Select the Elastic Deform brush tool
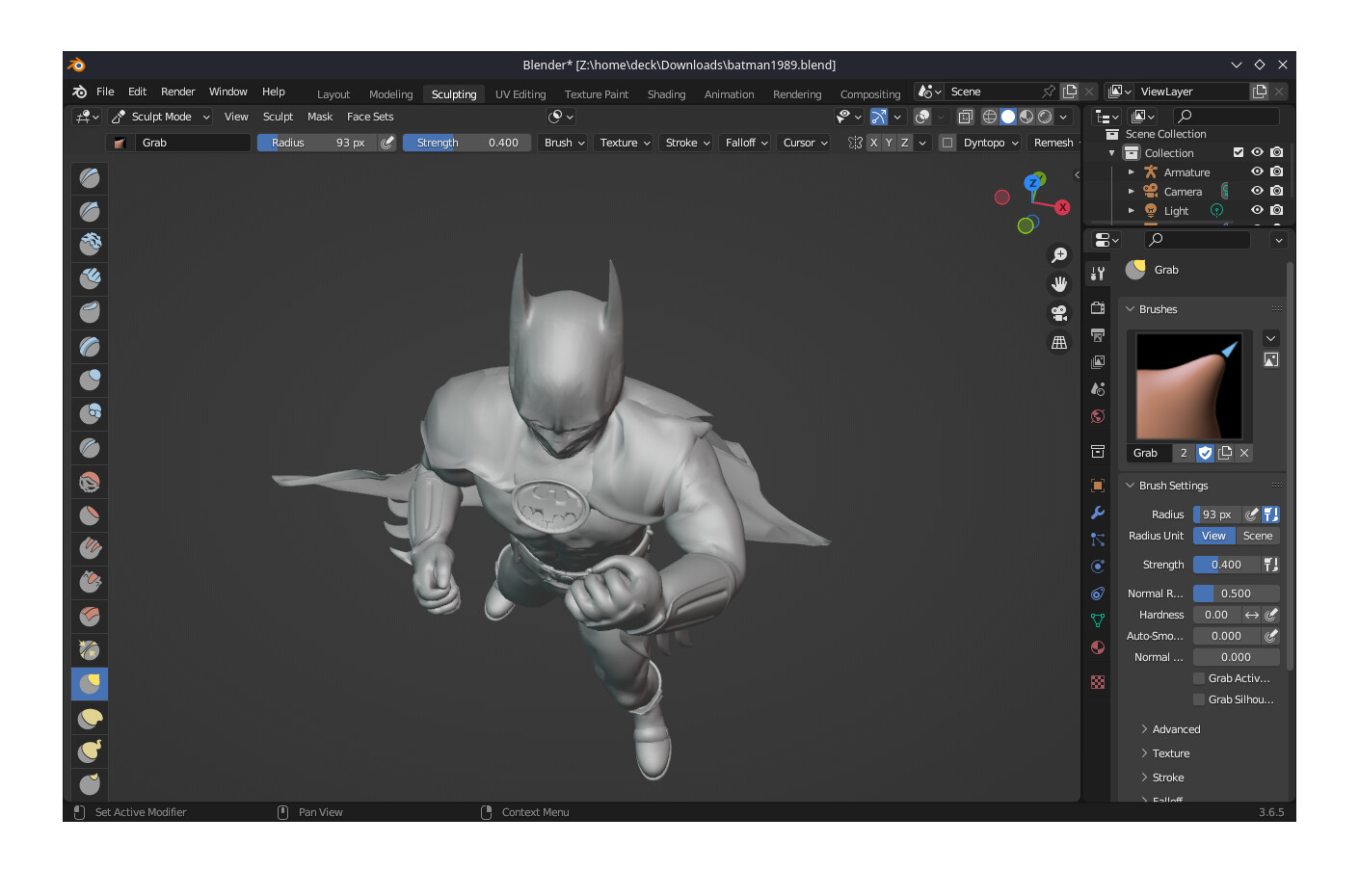Image resolution: width=1359 pixels, height=896 pixels. [90, 718]
